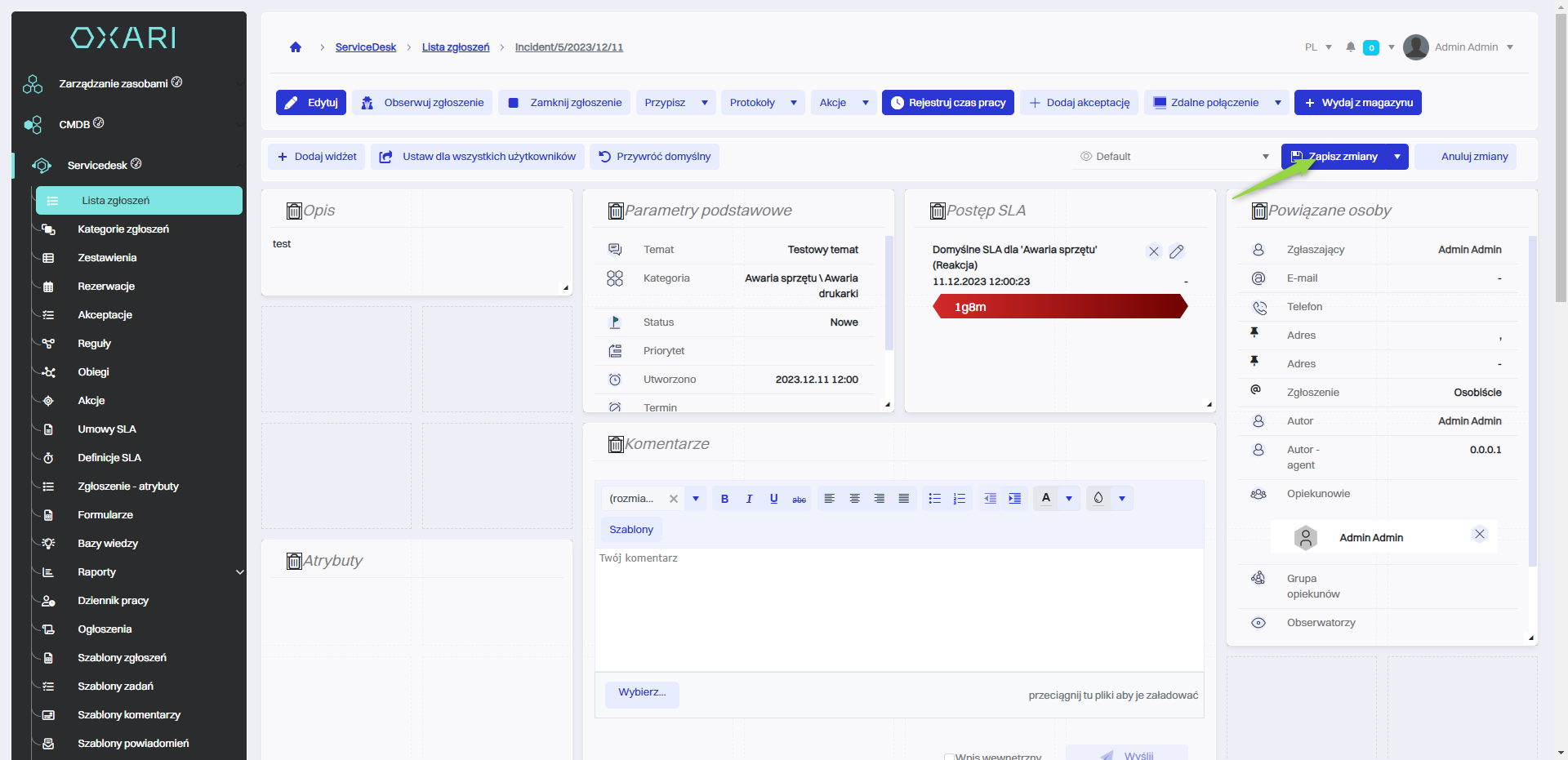The image size is (1568, 760).
Task: Go to Bazy wiedzy menu item
Action: (108, 544)
